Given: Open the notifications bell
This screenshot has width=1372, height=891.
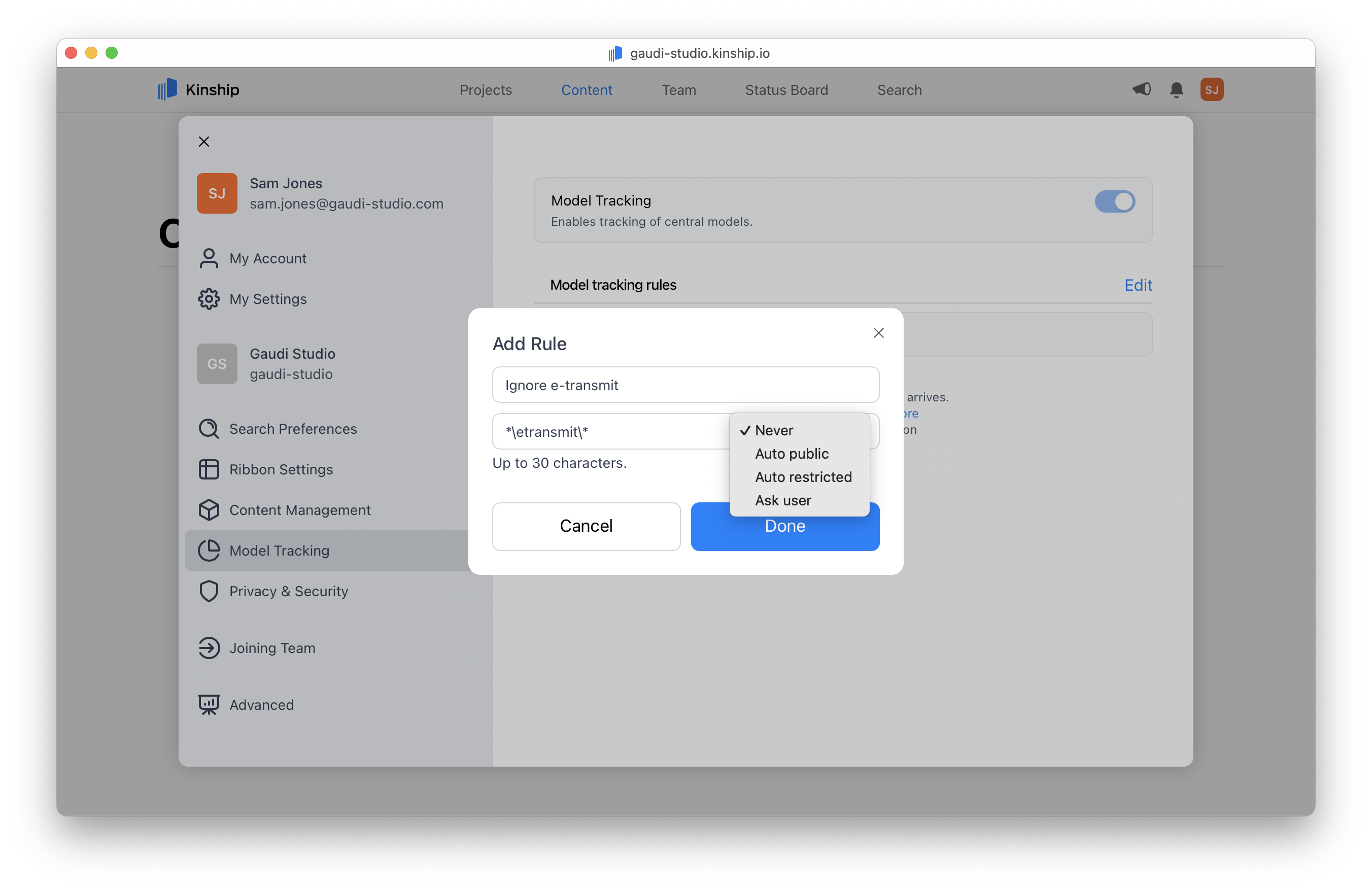Looking at the screenshot, I should point(1176,89).
